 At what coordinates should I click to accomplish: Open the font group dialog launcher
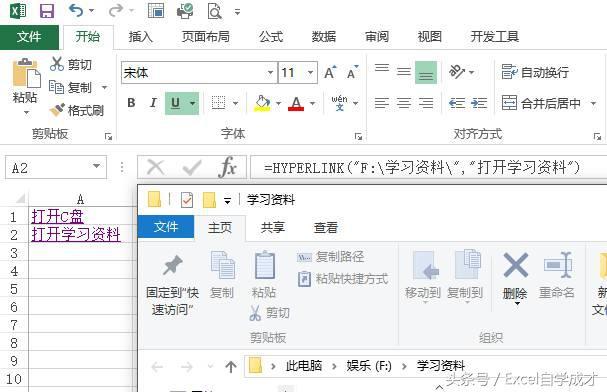point(358,136)
